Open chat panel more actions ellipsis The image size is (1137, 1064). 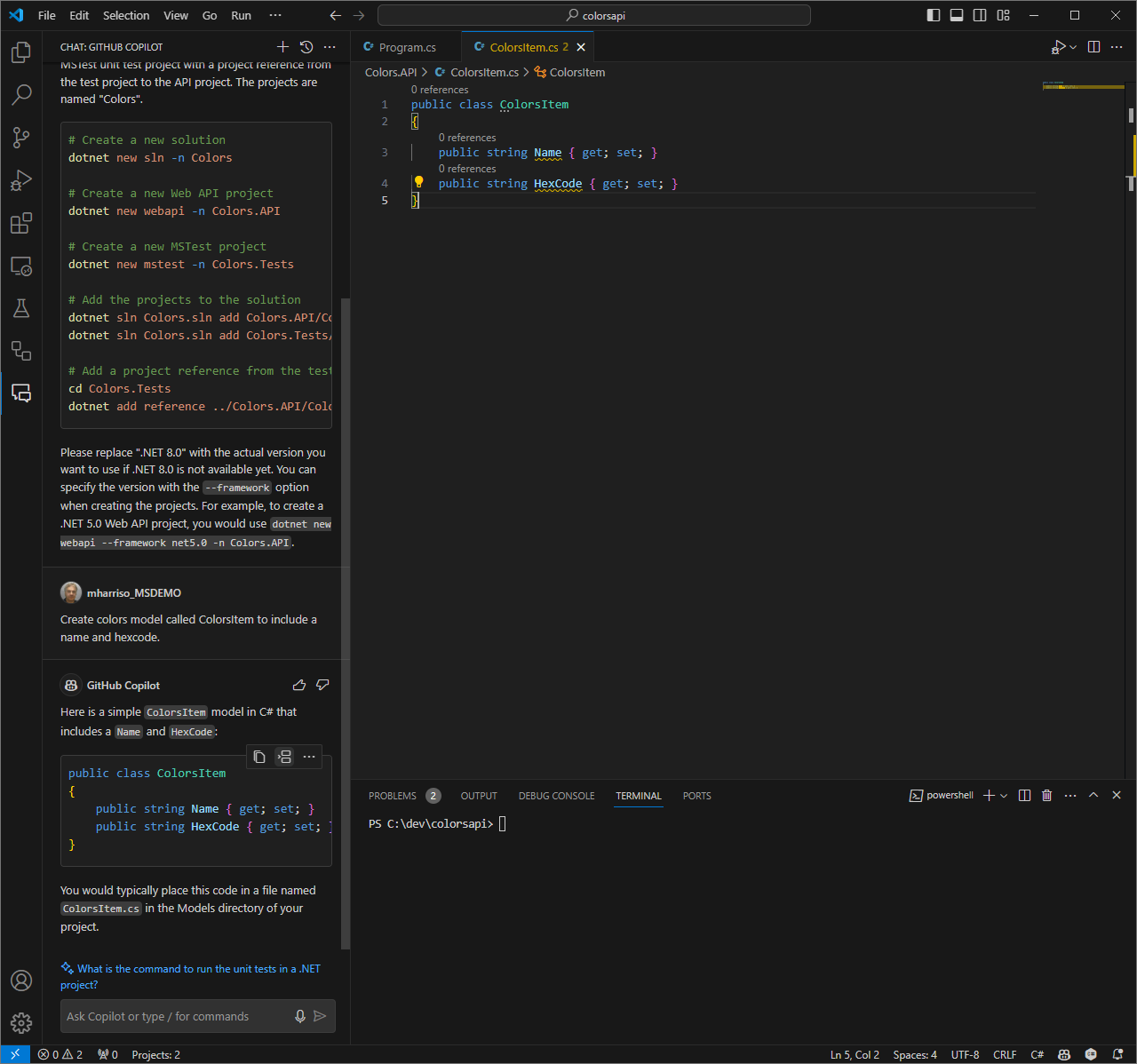tap(330, 47)
